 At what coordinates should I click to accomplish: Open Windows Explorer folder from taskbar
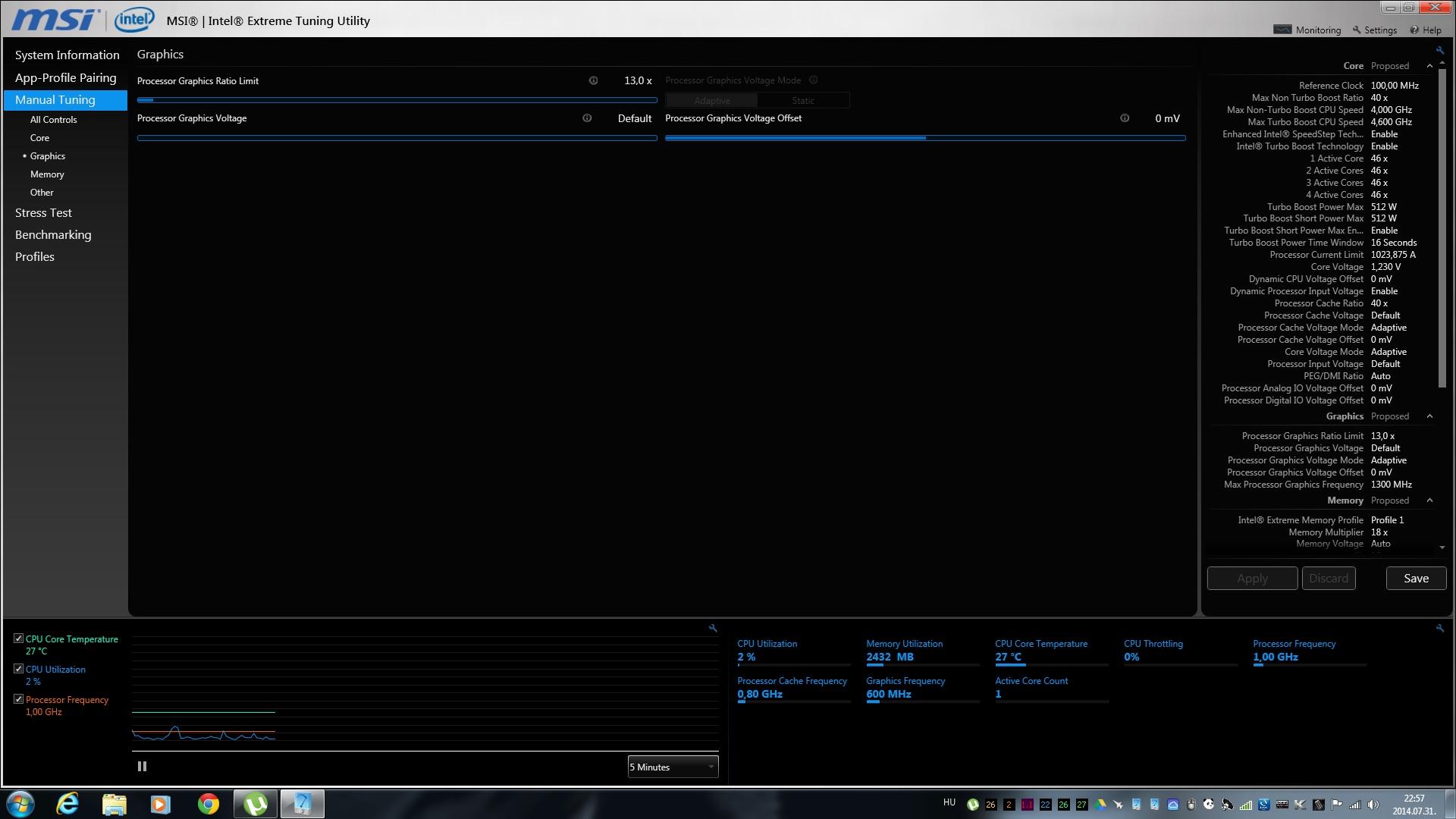point(115,804)
